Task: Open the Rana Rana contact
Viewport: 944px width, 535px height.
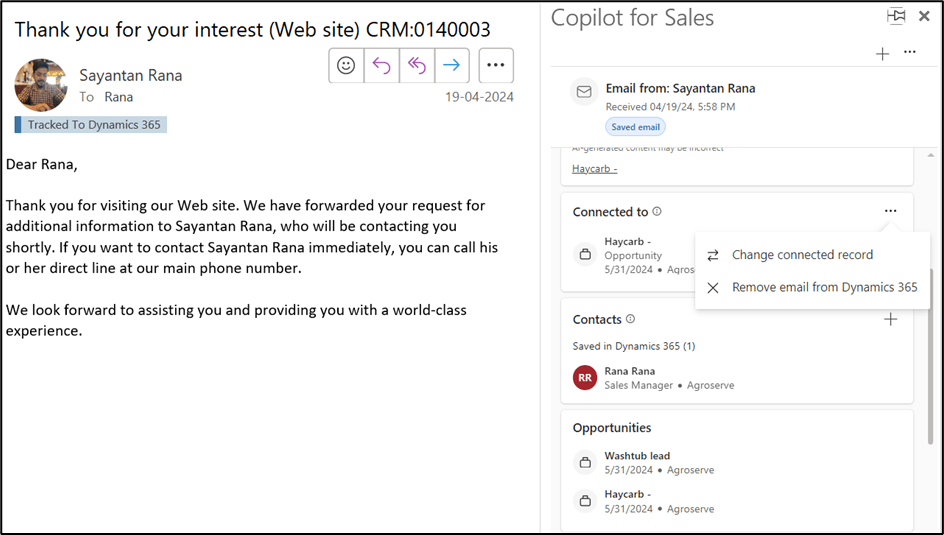Action: click(x=629, y=371)
